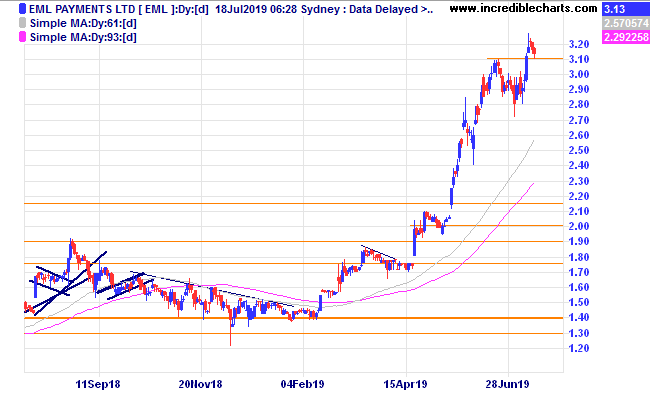Click the grey 2.570574 MA value box
The image size is (651, 395).
tap(625, 23)
